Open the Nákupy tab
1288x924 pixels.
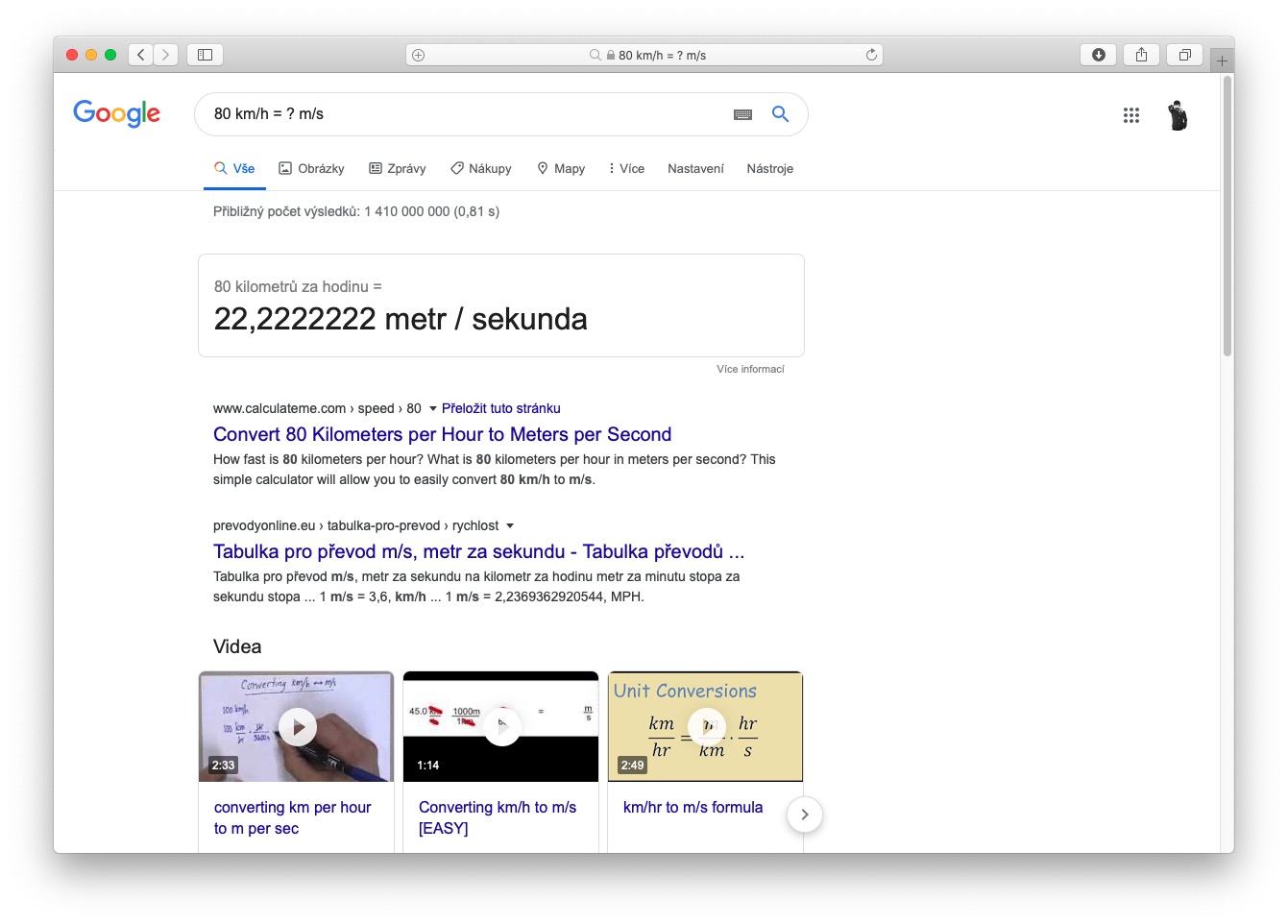(481, 169)
